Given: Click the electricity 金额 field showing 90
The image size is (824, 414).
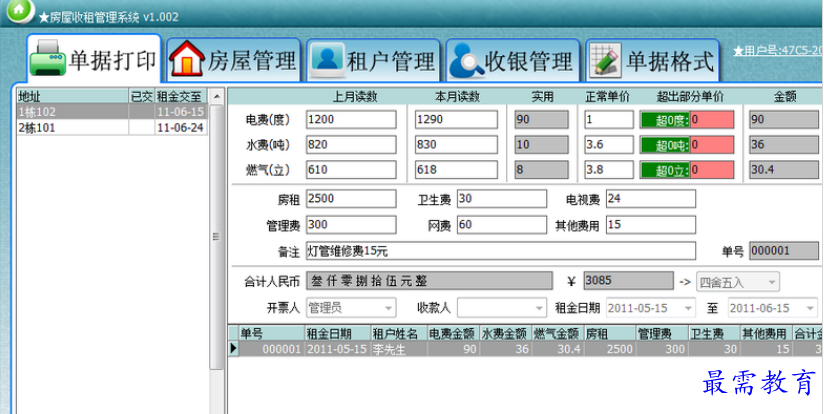Looking at the screenshot, I should point(784,120).
